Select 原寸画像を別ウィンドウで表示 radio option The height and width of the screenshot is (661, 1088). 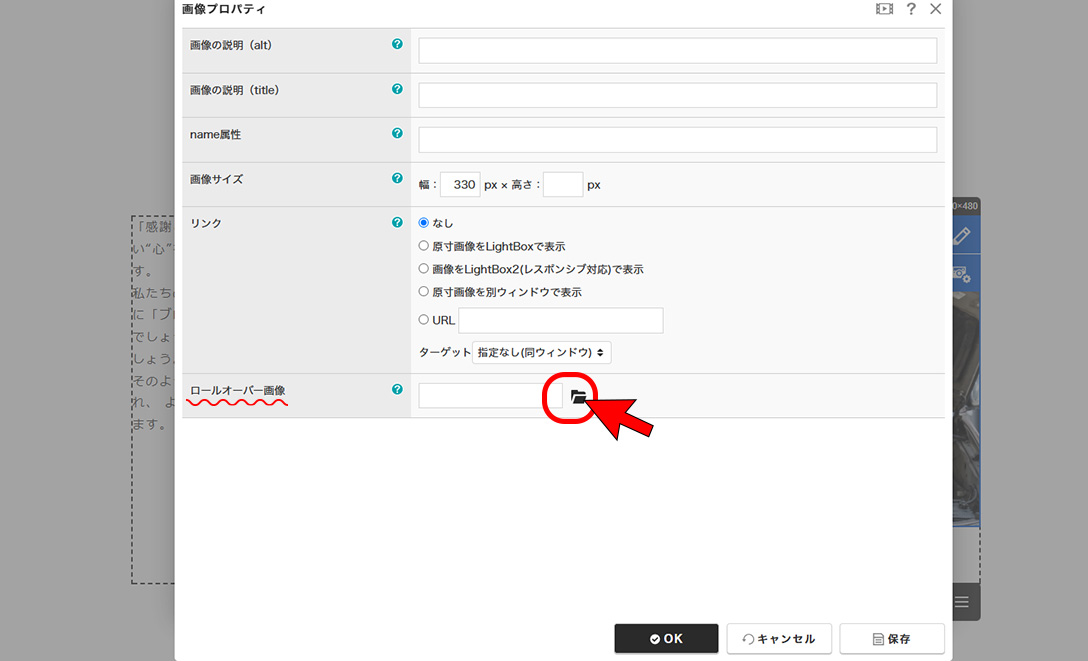424,292
